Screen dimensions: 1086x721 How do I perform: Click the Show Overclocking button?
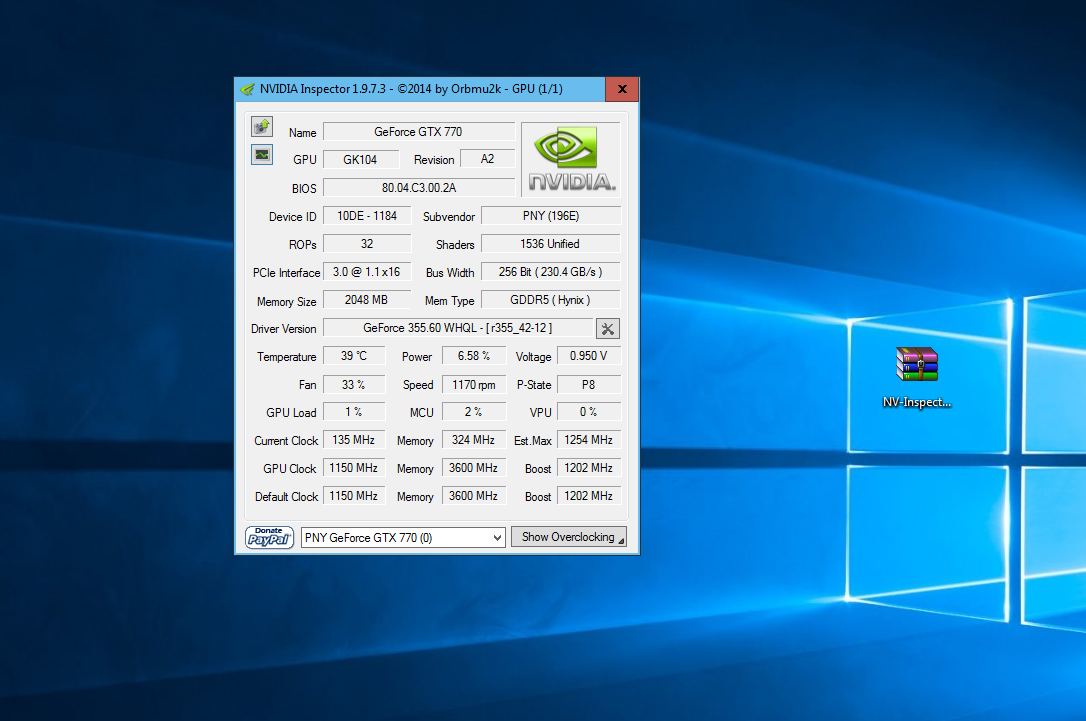[568, 537]
